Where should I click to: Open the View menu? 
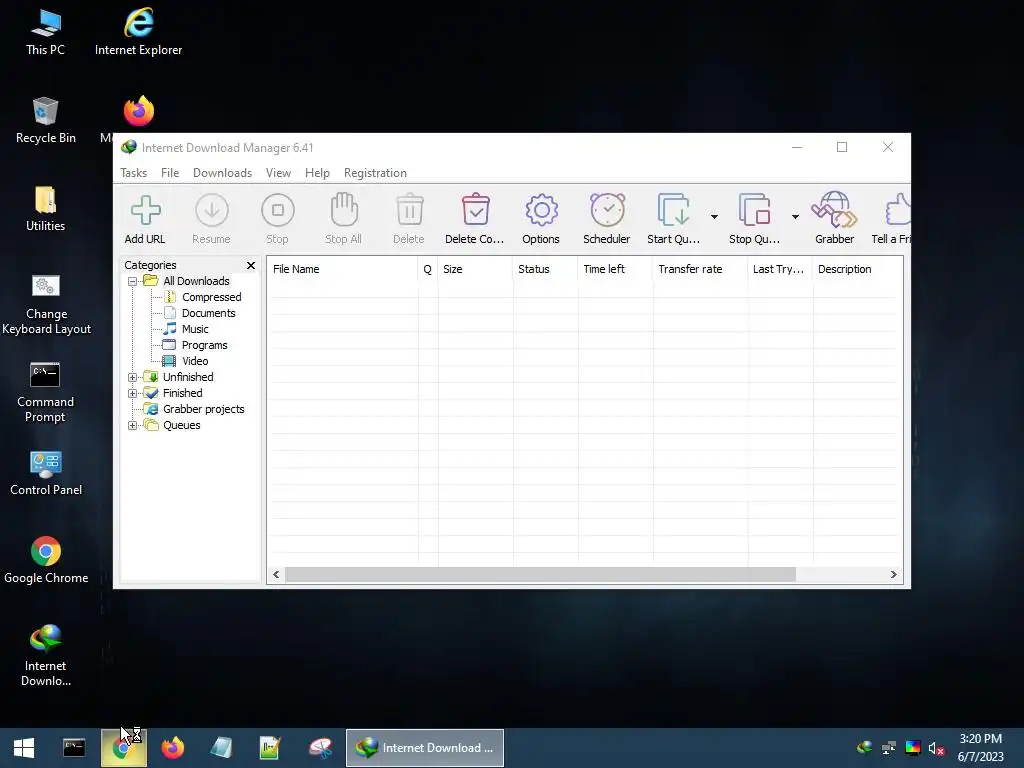coord(278,173)
